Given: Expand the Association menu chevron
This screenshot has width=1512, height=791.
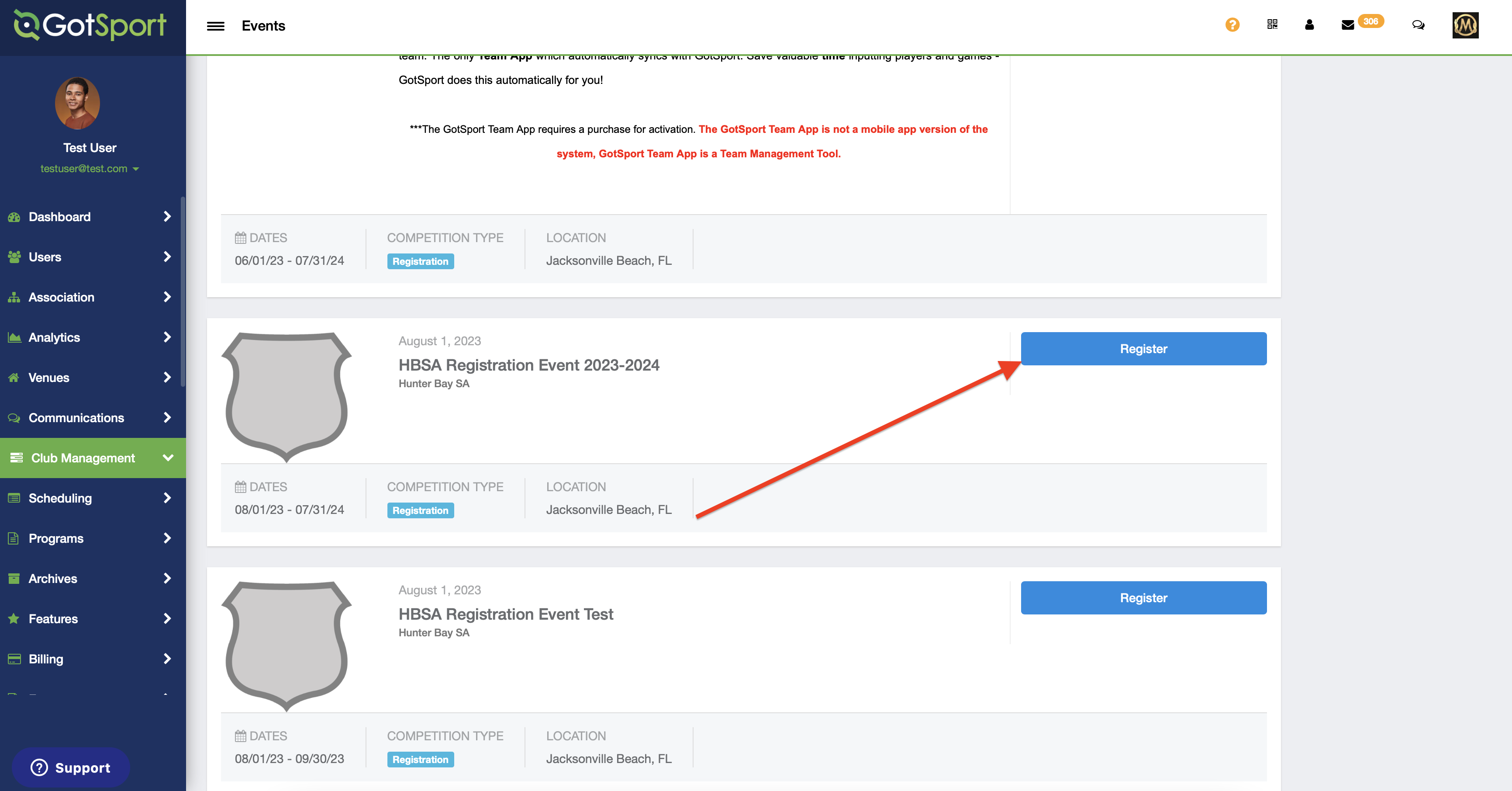Looking at the screenshot, I should tap(167, 297).
